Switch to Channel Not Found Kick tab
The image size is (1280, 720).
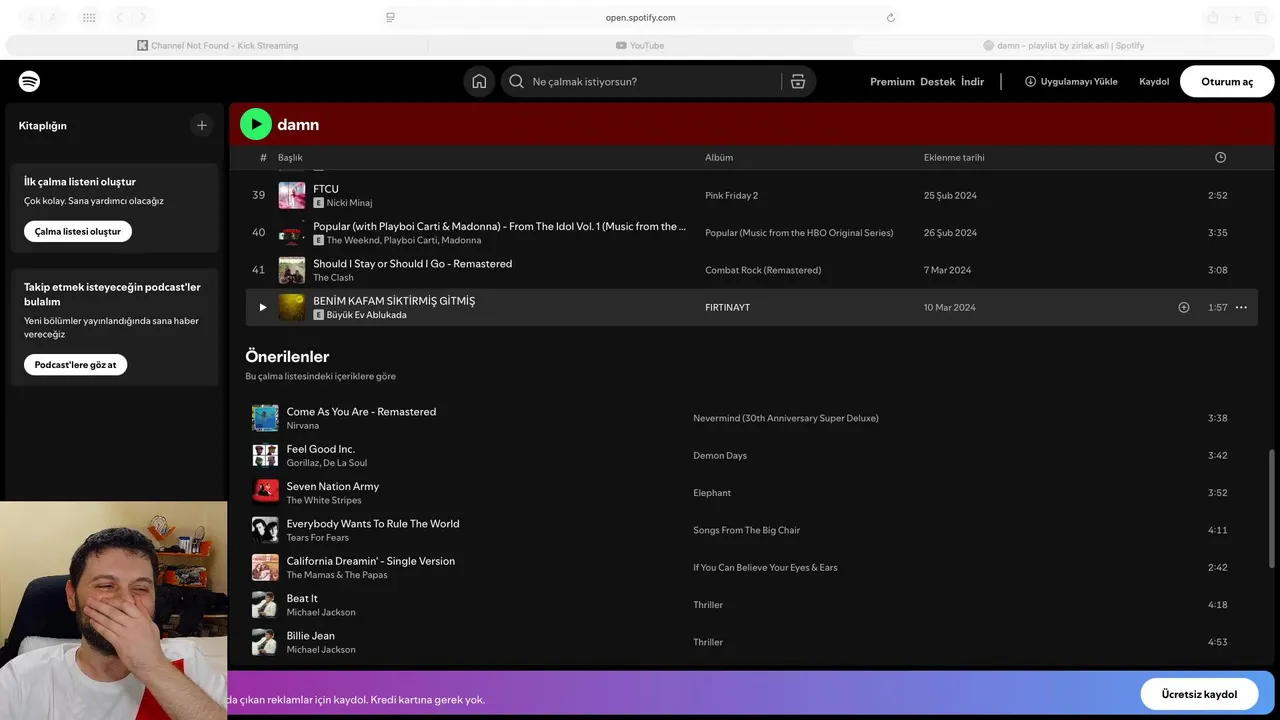click(x=217, y=45)
